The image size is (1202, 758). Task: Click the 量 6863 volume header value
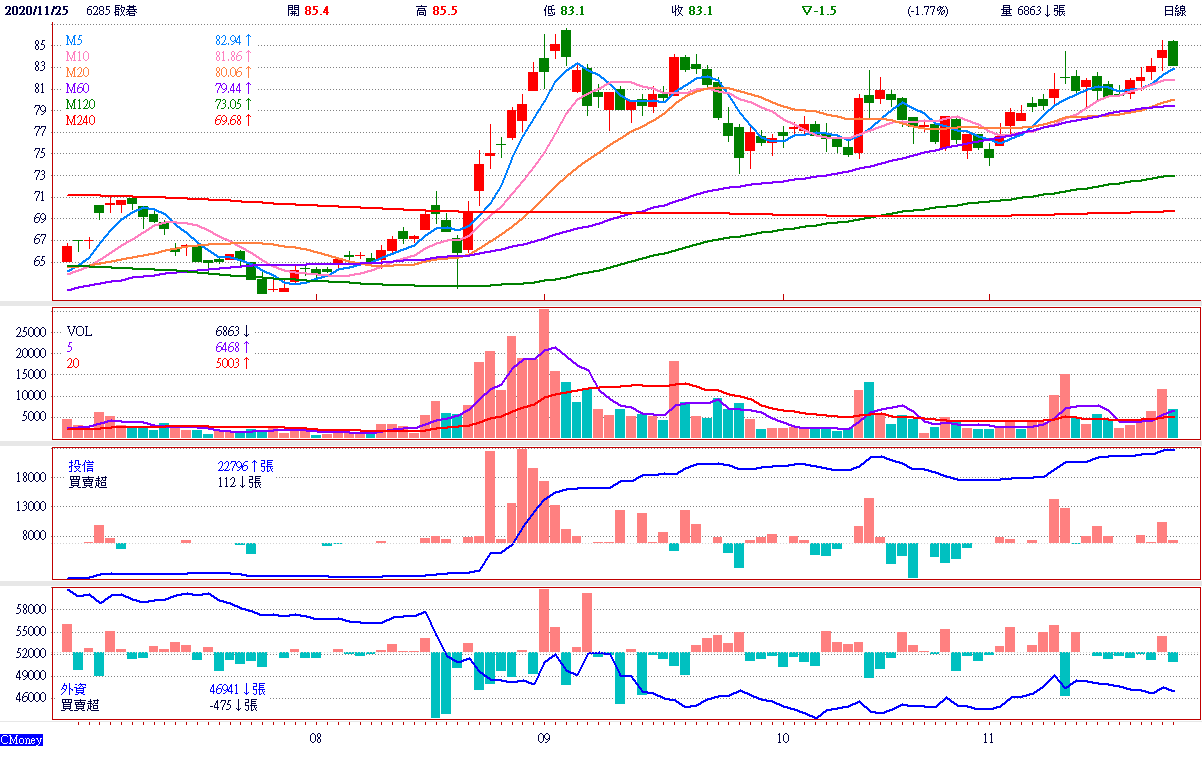pos(1033,10)
